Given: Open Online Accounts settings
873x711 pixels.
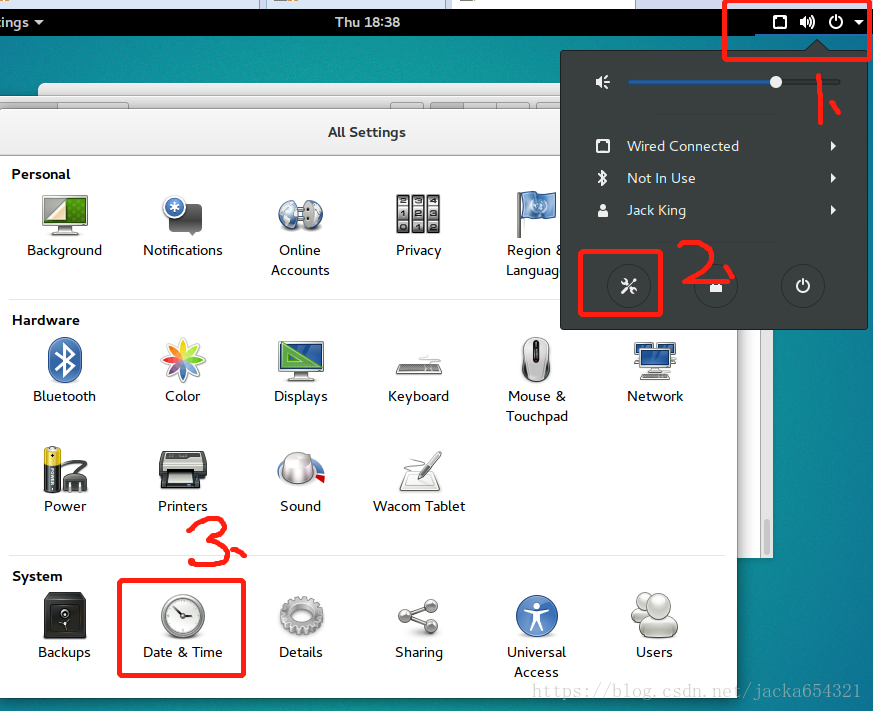Looking at the screenshot, I should [300, 236].
